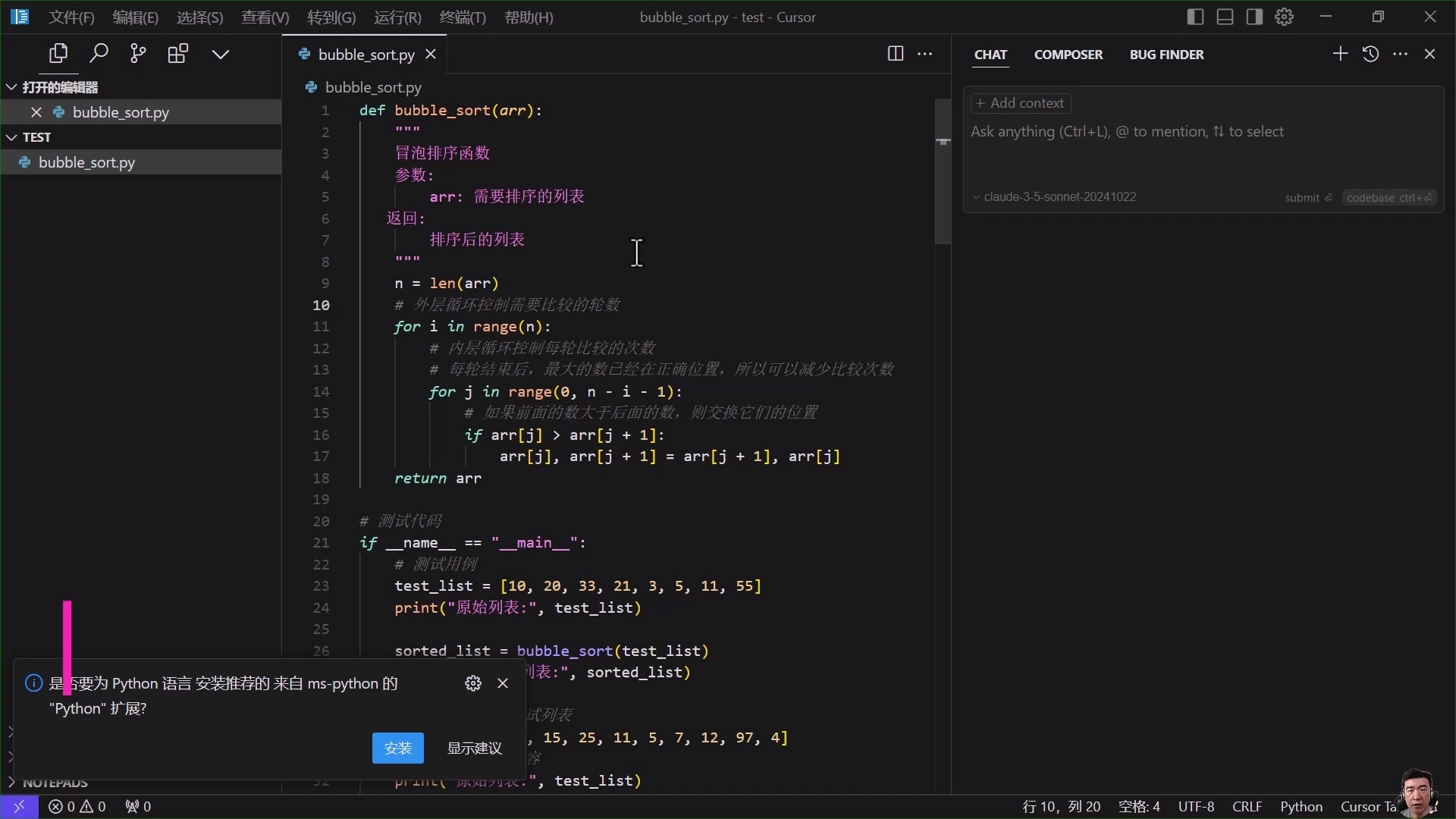Toggle the bottom panel visibility
This screenshot has width=1456, height=819.
point(1225,17)
